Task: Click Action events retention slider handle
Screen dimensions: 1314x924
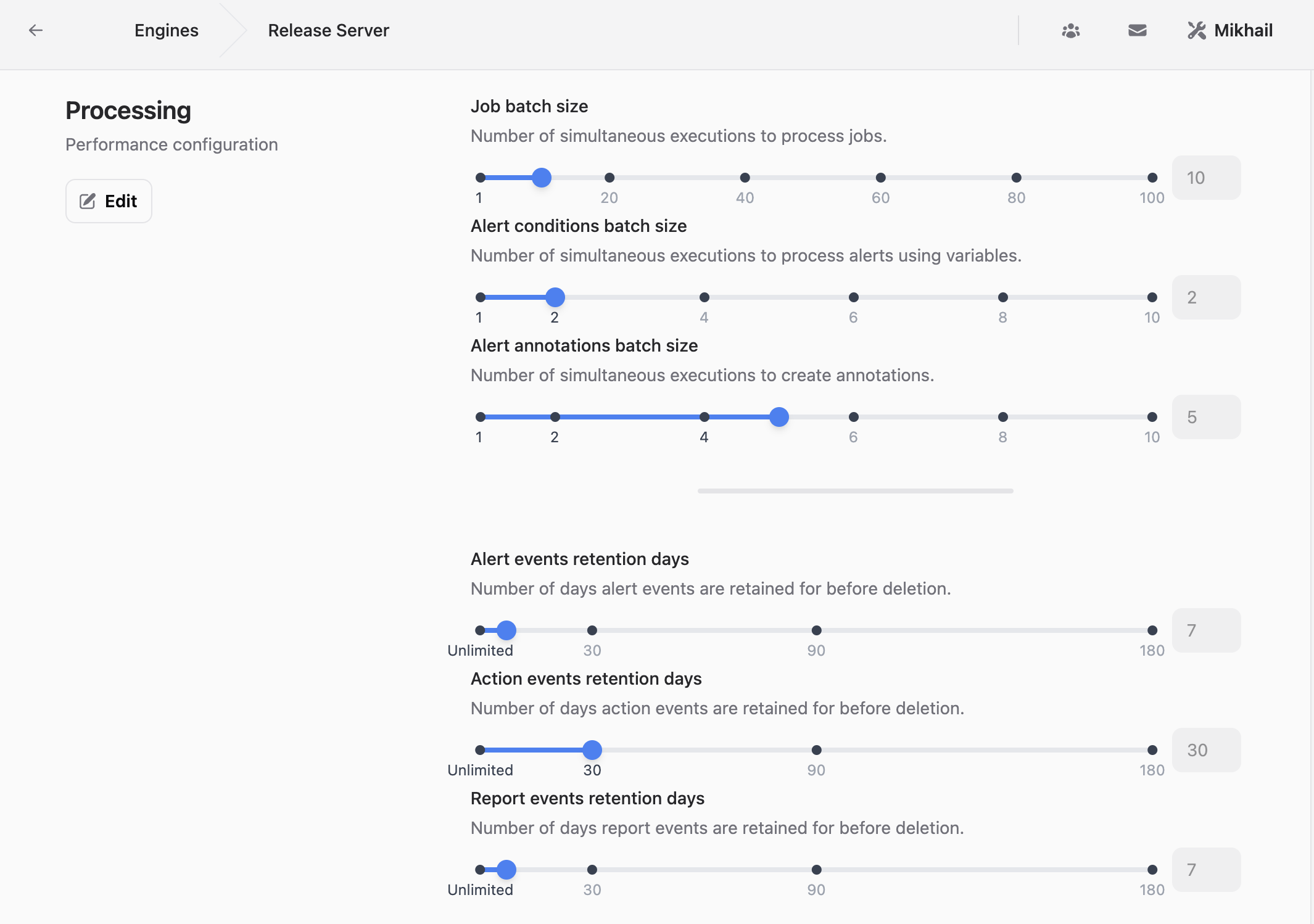Action: tap(592, 750)
